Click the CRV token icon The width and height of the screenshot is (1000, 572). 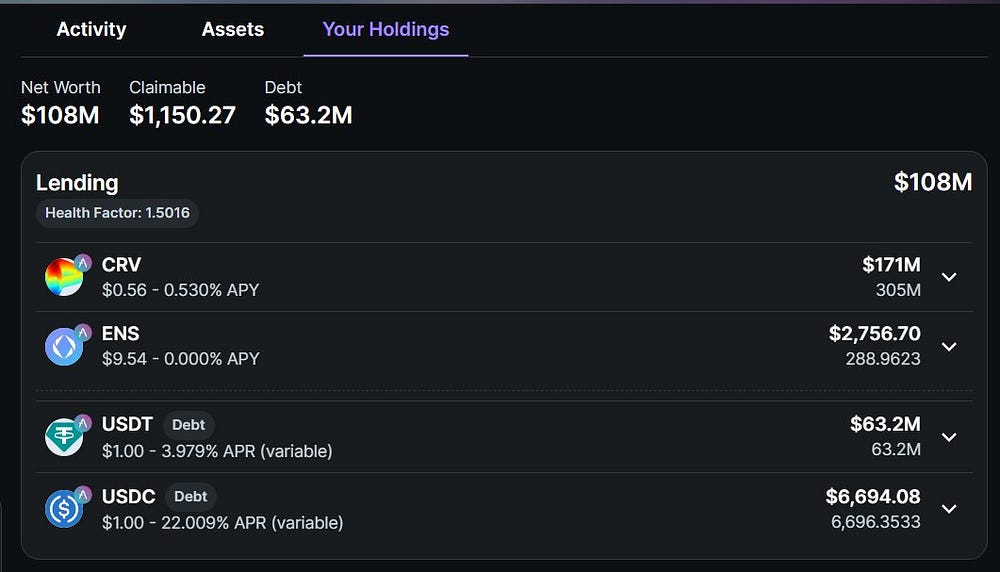pyautogui.click(x=64, y=277)
